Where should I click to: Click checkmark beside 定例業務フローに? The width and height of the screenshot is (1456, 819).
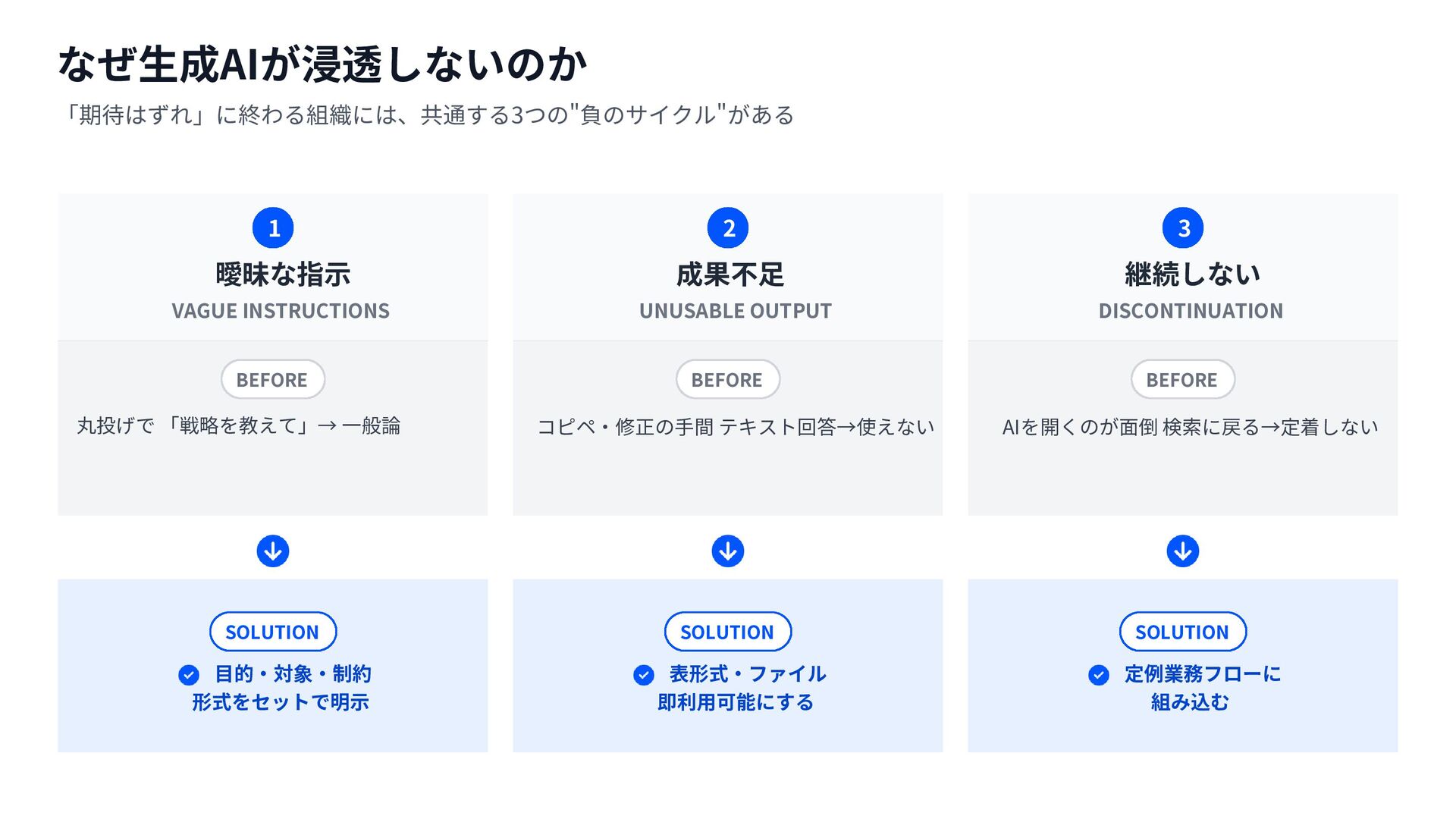coord(1099,675)
